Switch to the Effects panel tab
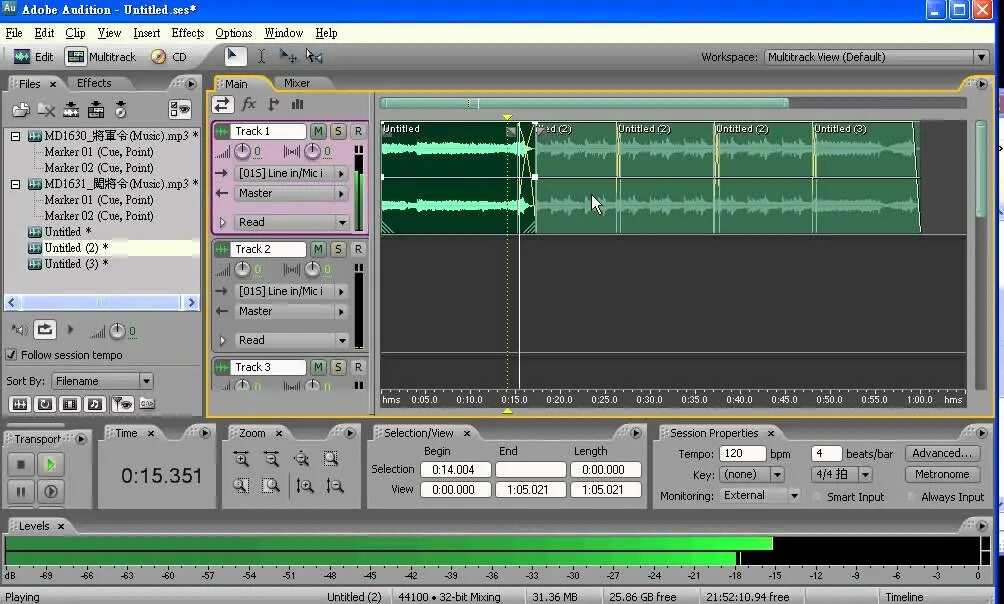This screenshot has height=604, width=1004. [94, 83]
